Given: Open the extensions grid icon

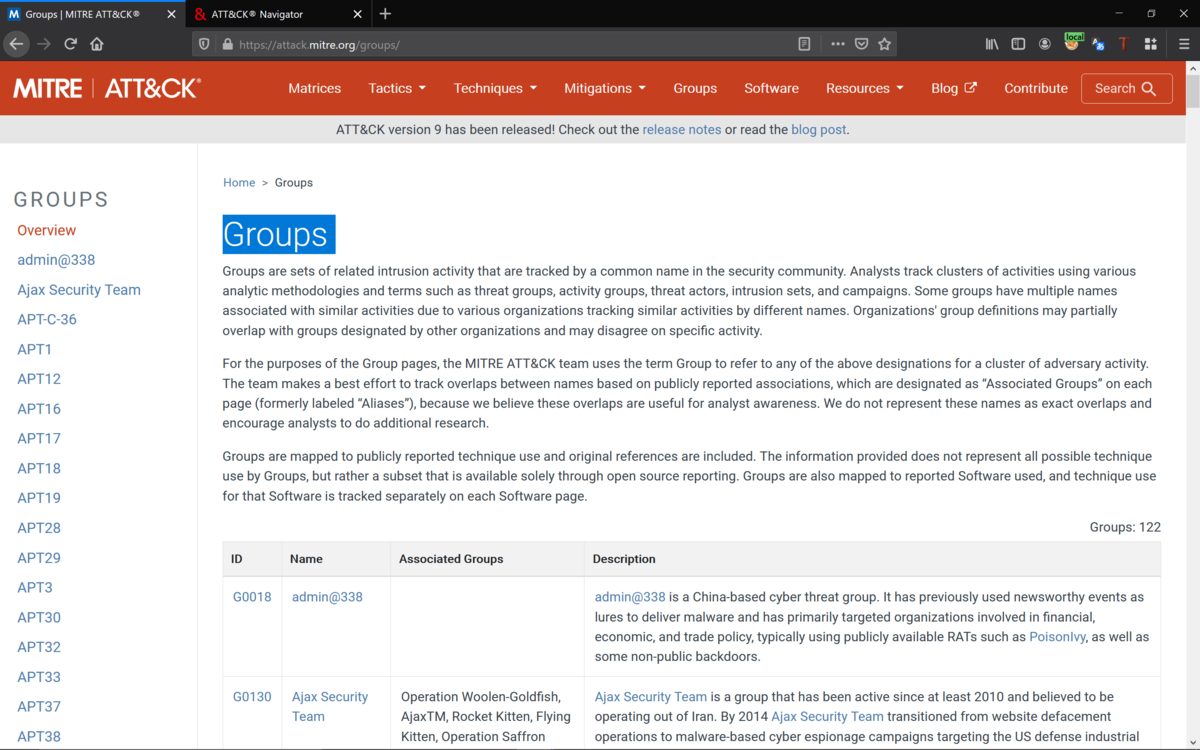Looking at the screenshot, I should click(x=1150, y=44).
